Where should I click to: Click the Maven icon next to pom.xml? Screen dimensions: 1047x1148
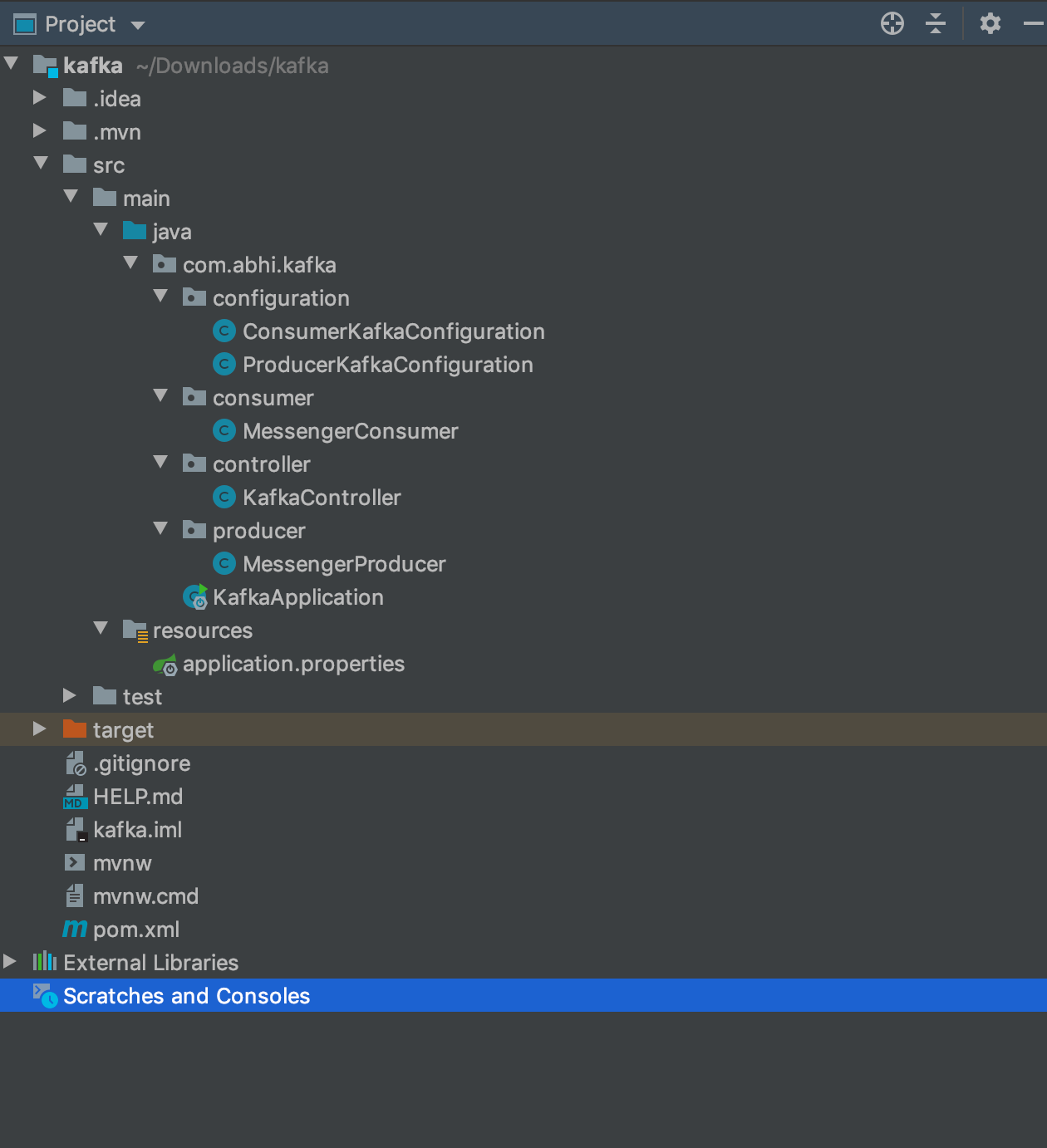[75, 929]
